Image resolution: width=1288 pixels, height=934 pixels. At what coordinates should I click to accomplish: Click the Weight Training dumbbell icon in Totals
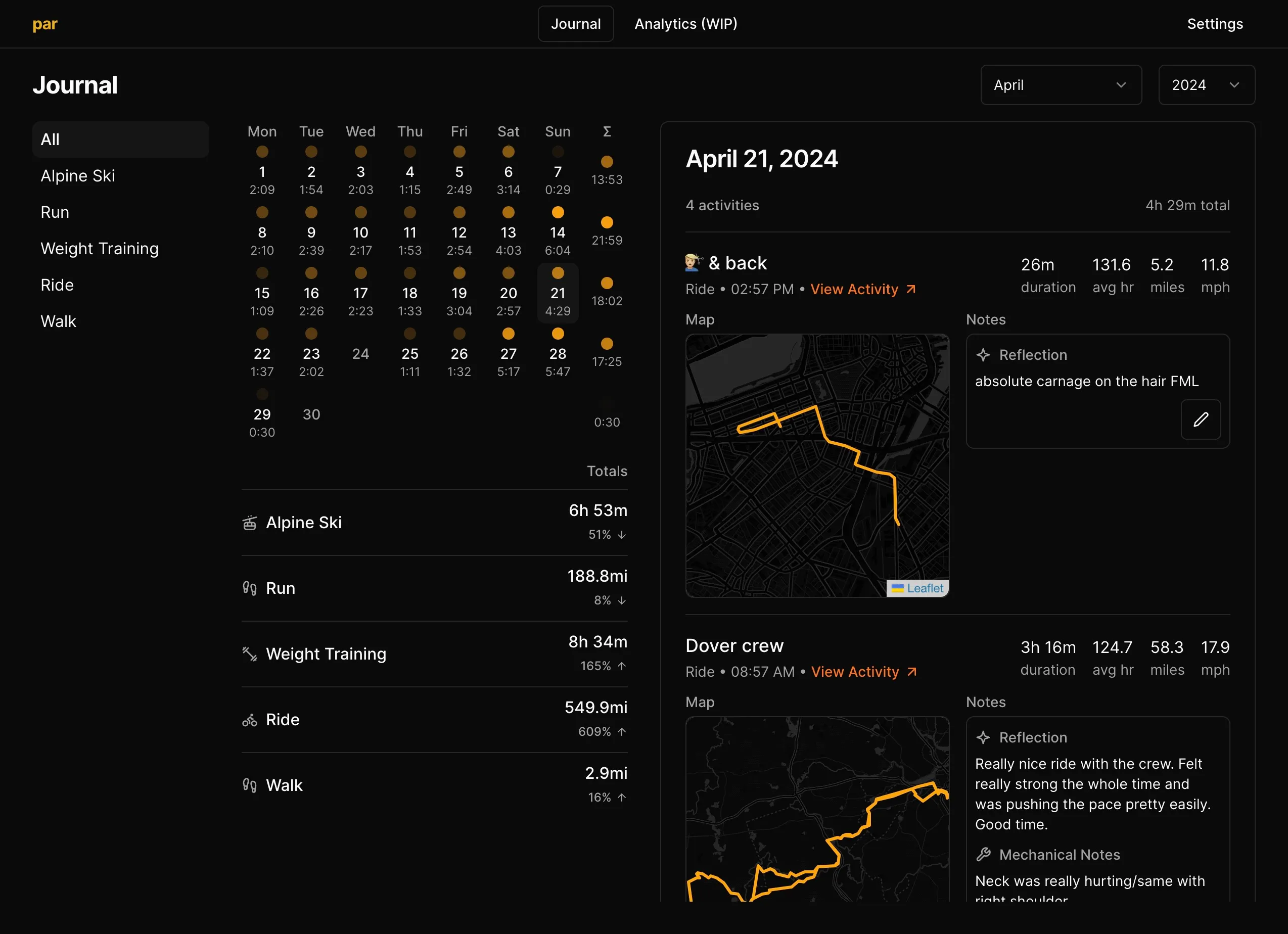250,653
